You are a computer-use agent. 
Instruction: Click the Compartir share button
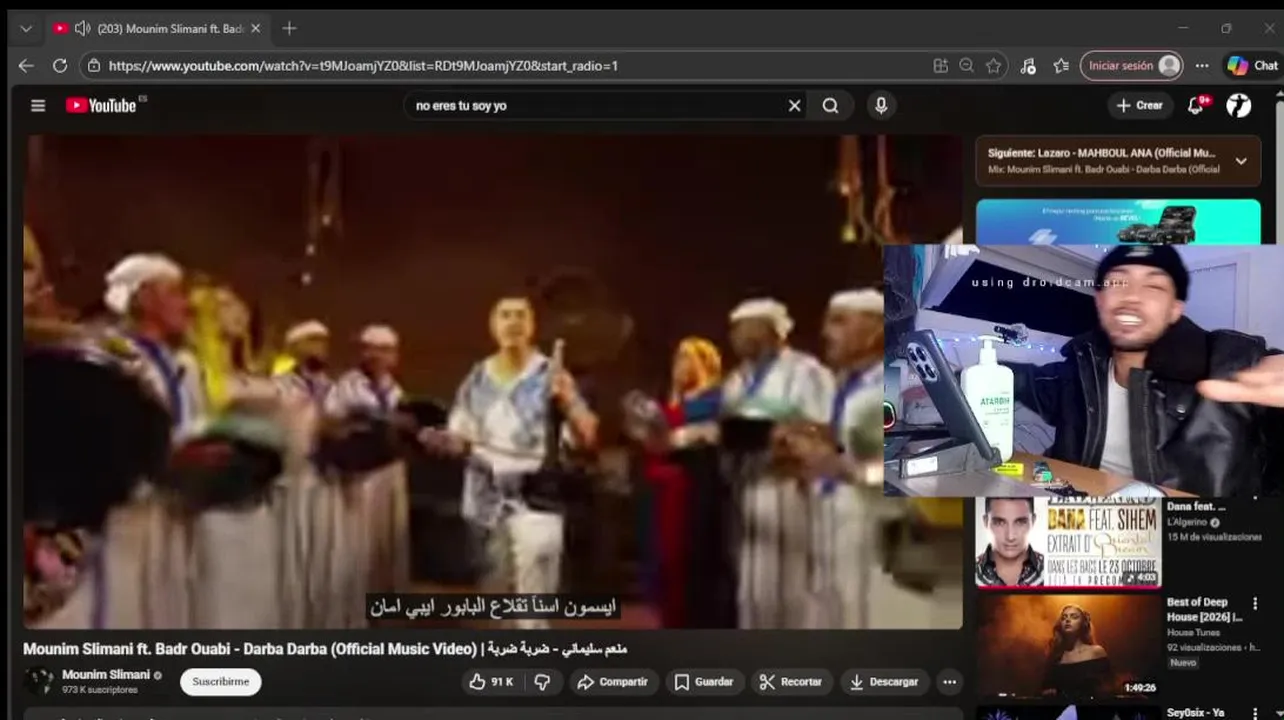coord(612,682)
